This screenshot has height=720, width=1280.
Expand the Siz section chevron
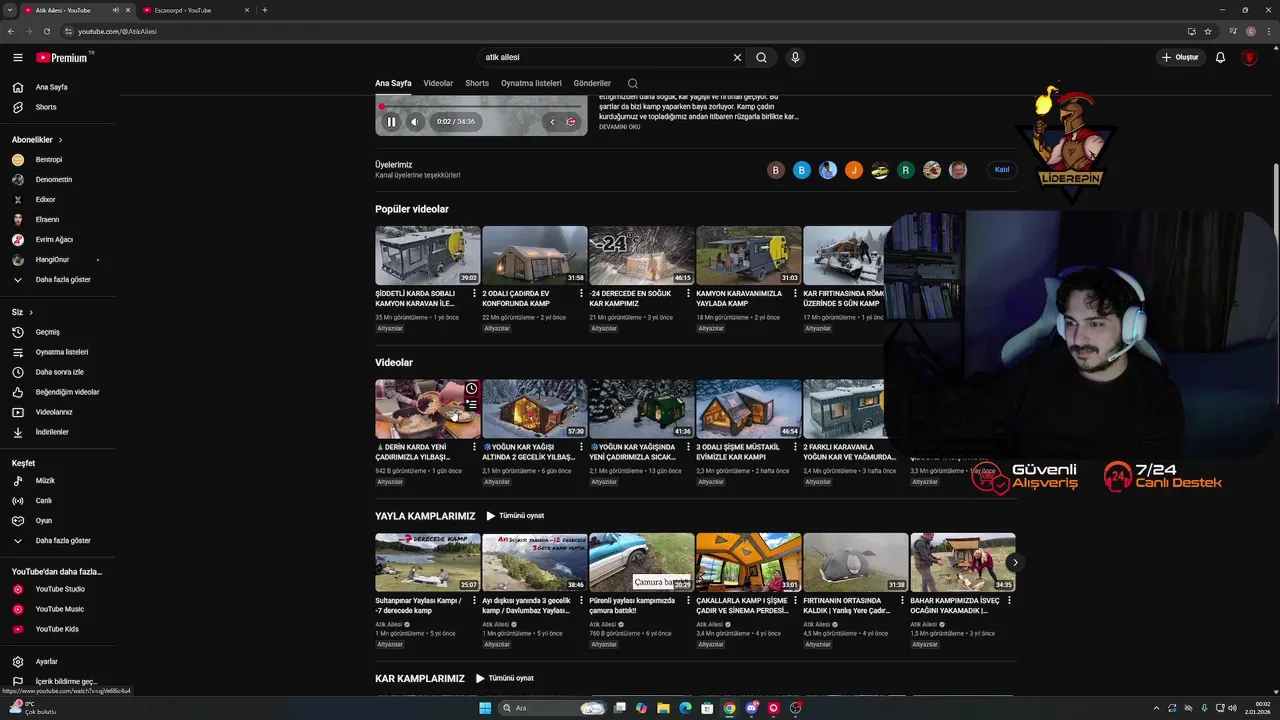coord(32,313)
